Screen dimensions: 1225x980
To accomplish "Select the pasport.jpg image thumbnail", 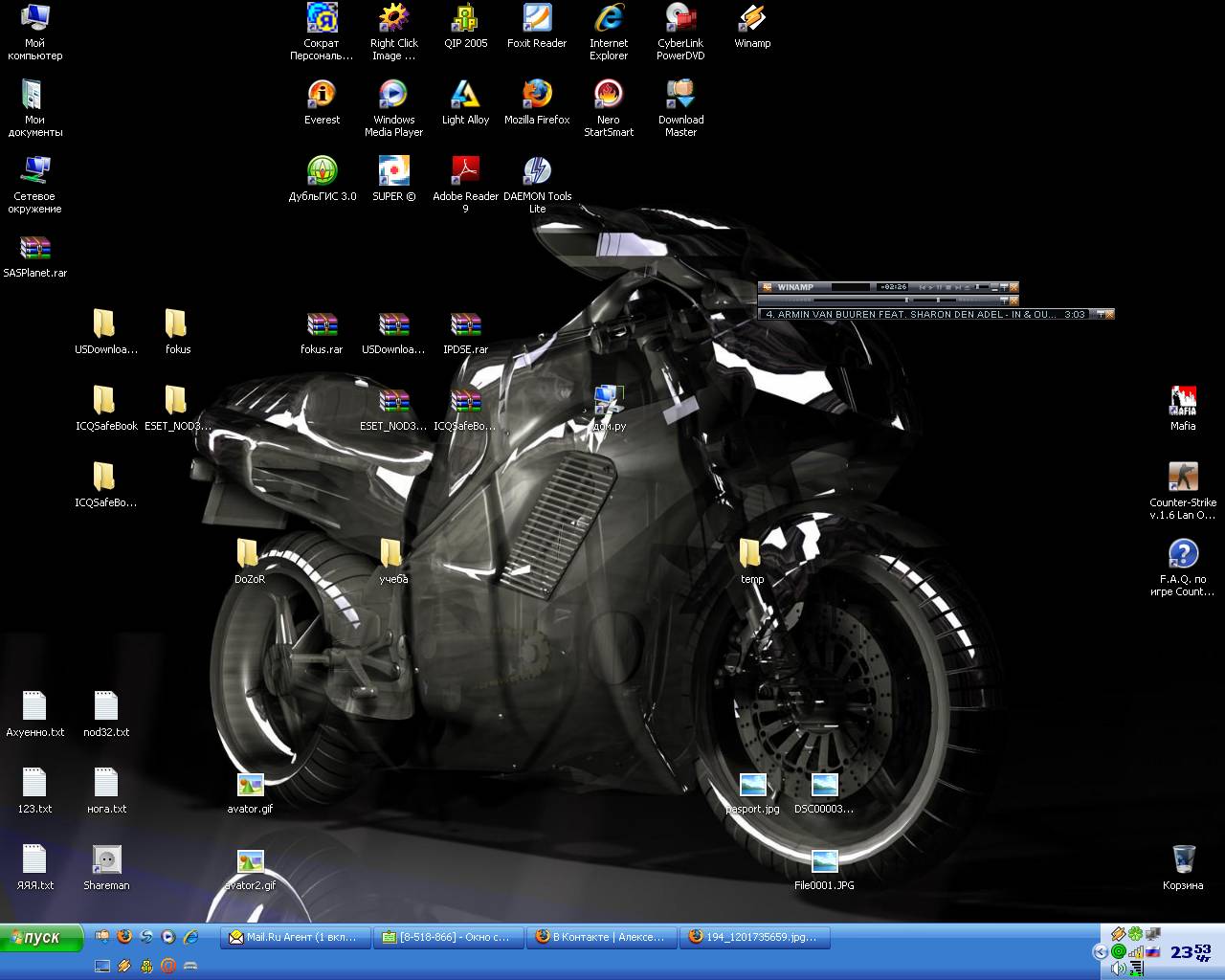I will [752, 787].
